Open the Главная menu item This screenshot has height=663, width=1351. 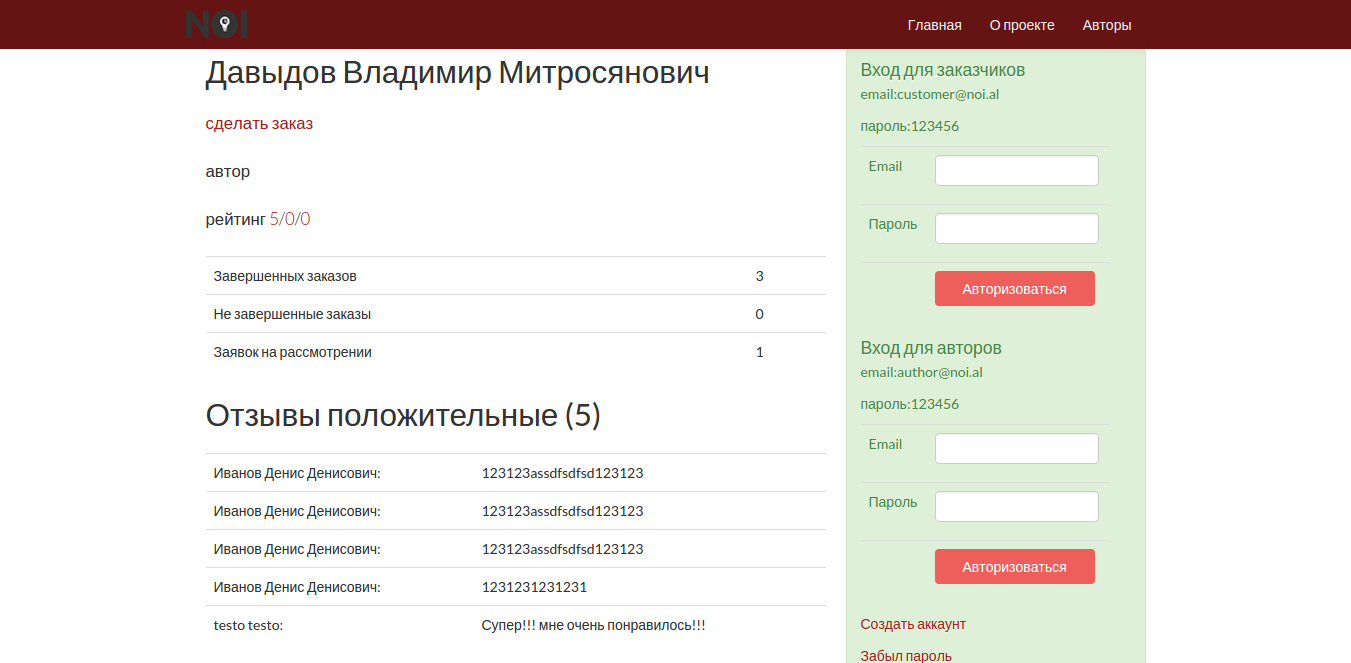pos(934,25)
